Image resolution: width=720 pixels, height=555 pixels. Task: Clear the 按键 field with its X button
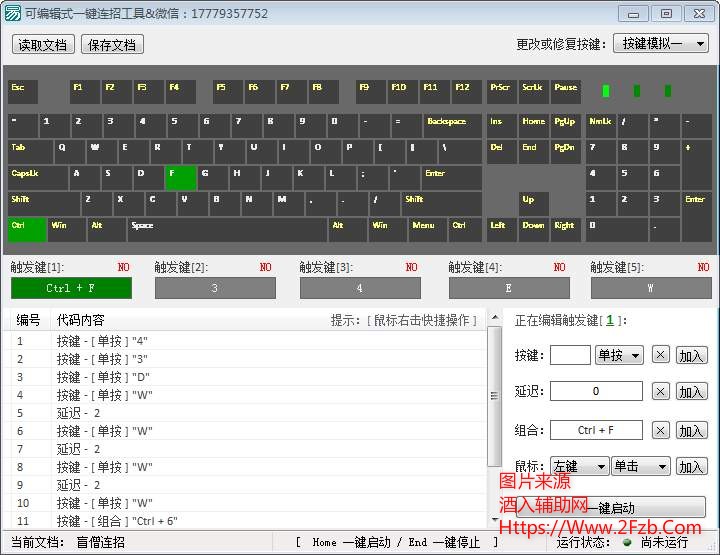point(660,355)
